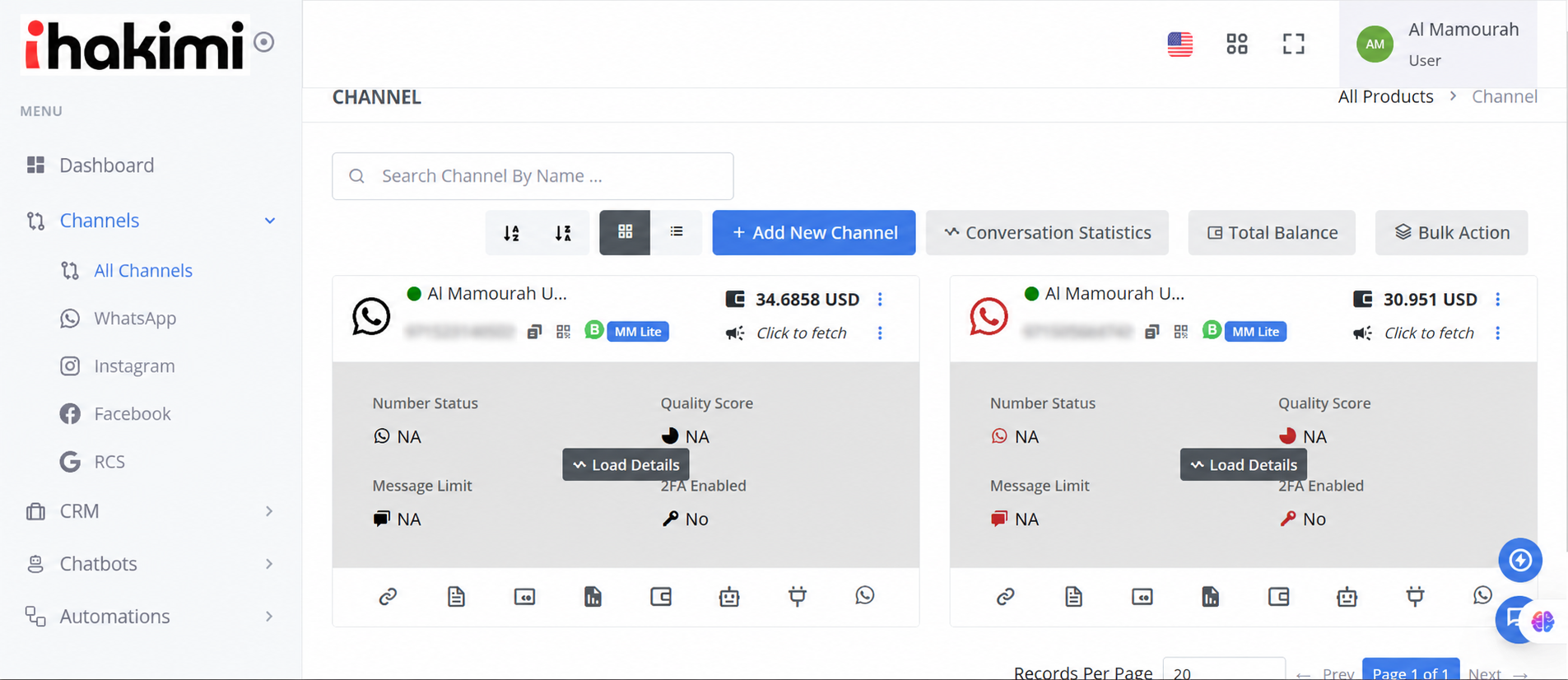The width and height of the screenshot is (1568, 680).
Task: Open plug integration icon on 34.6858 USD card
Action: pos(797,595)
